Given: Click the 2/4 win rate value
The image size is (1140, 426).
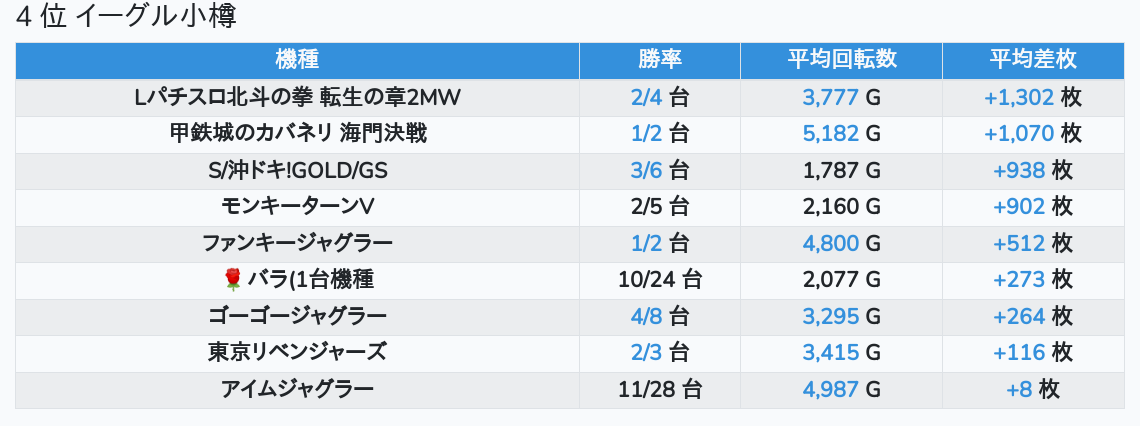Looking at the screenshot, I should 648,97.
